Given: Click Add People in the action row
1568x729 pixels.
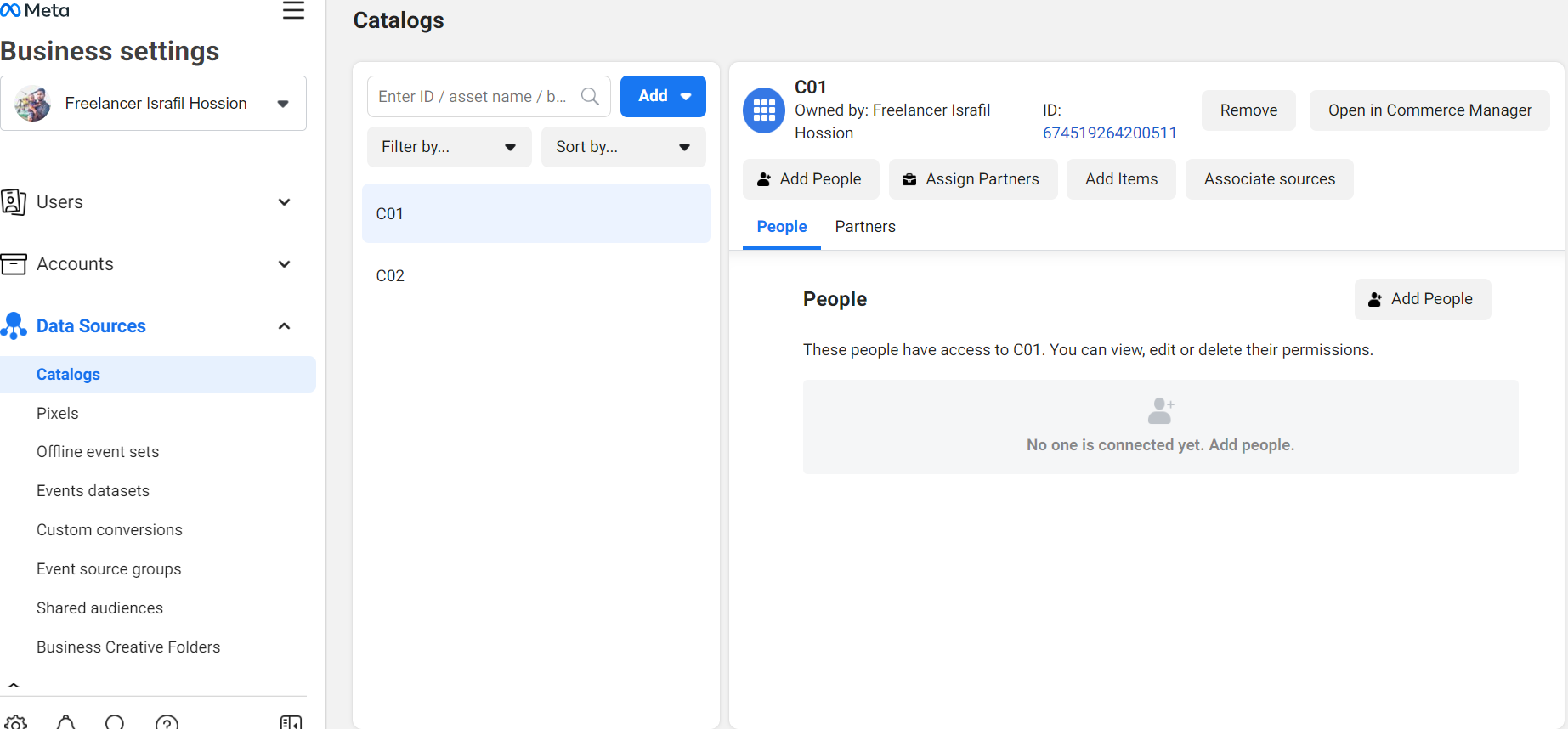Looking at the screenshot, I should click(x=811, y=179).
